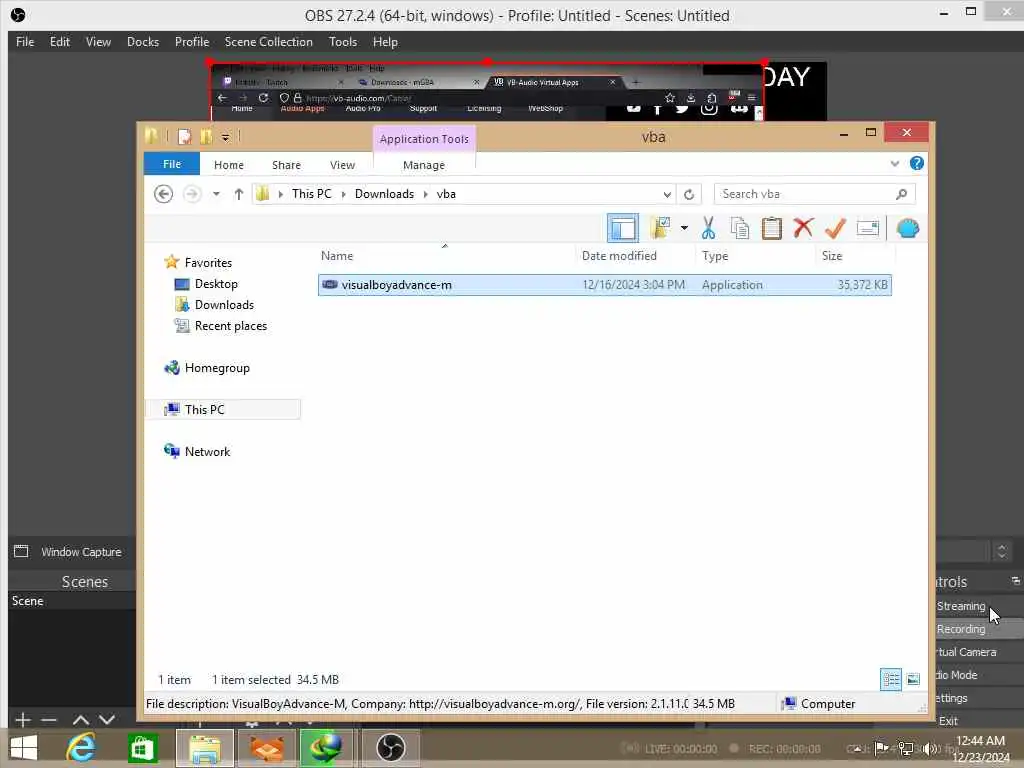The width and height of the screenshot is (1024, 768).
Task: Click the Windows Start button
Action: (x=24, y=748)
